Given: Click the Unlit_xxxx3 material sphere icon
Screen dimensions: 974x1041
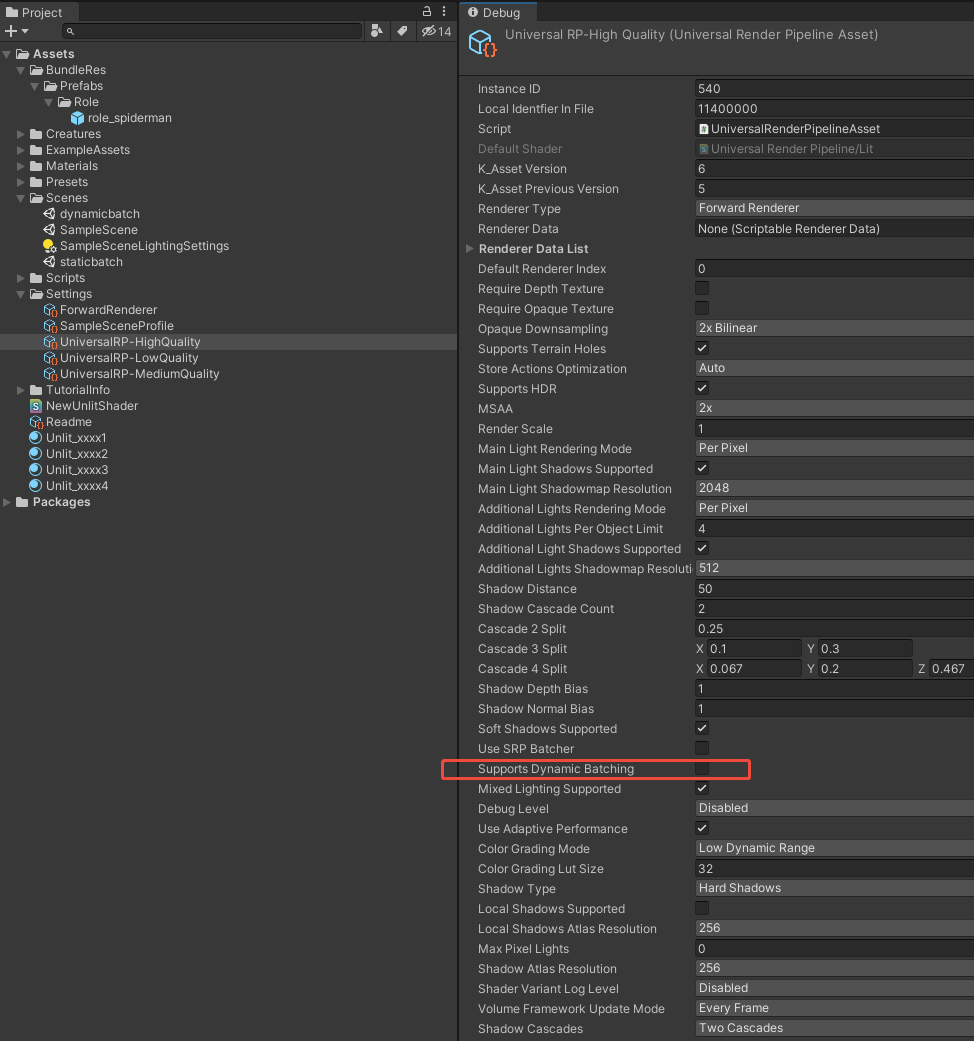Looking at the screenshot, I should click(36, 469).
